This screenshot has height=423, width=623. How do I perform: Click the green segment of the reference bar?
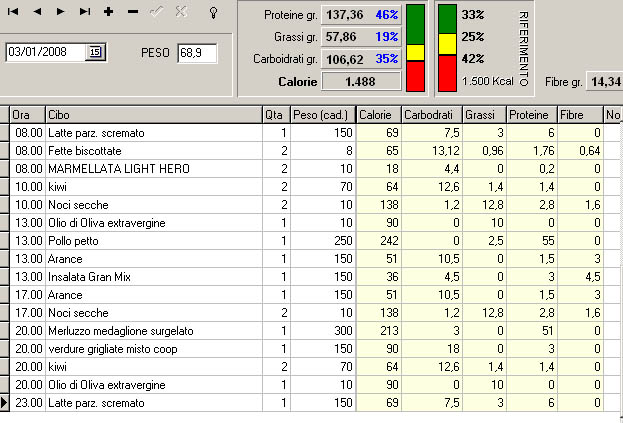point(447,19)
